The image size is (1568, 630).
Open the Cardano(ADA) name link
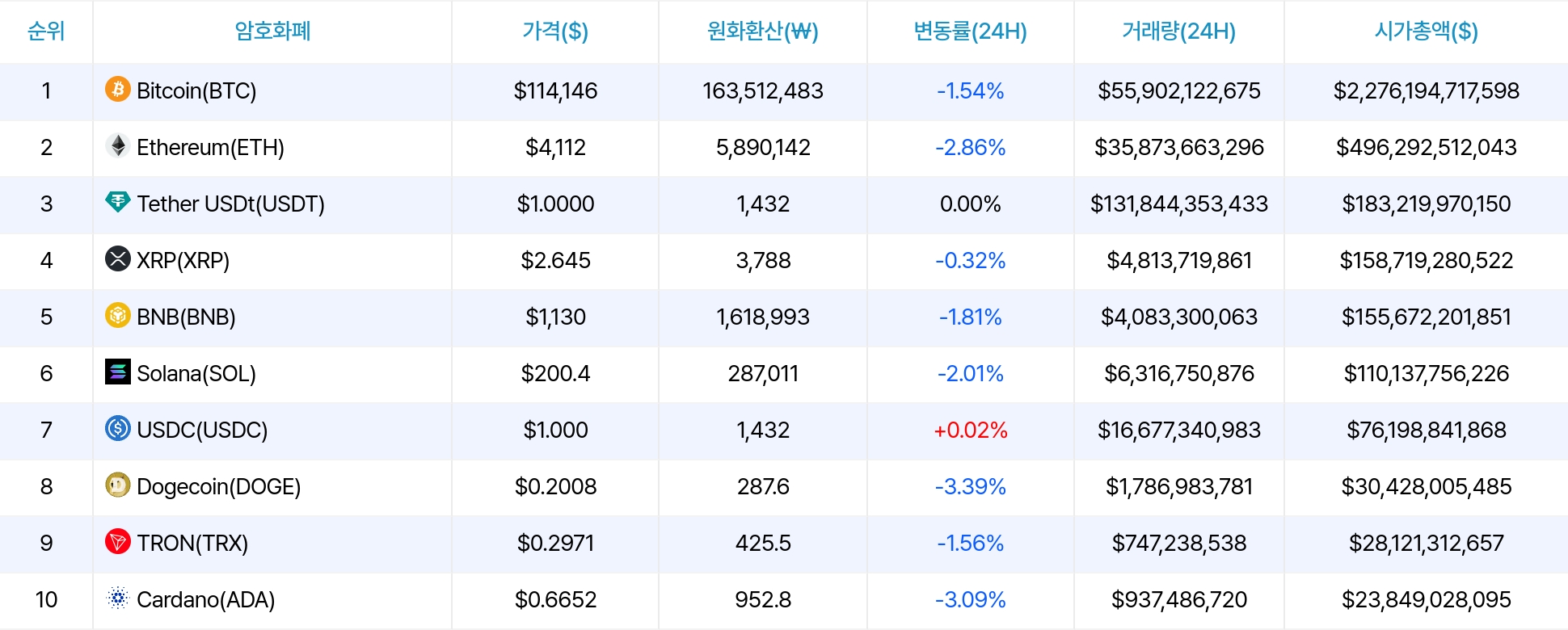(206, 599)
